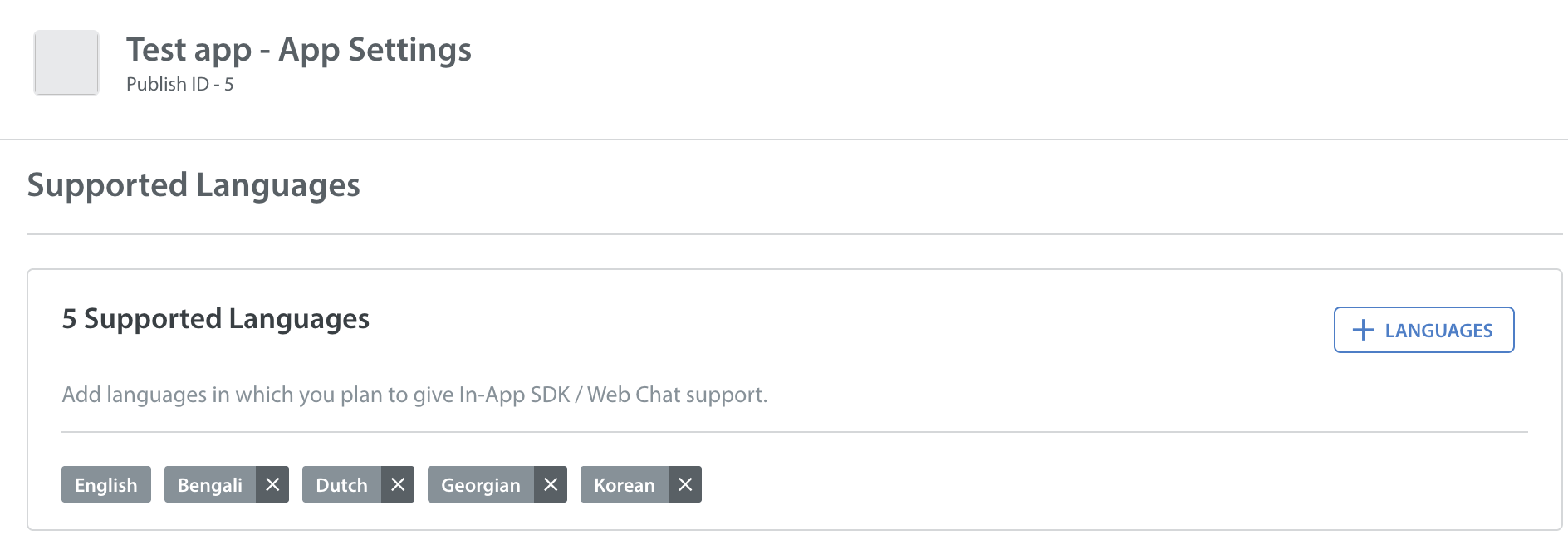This screenshot has height=535, width=1568.
Task: Select the English language tag
Action: (106, 484)
